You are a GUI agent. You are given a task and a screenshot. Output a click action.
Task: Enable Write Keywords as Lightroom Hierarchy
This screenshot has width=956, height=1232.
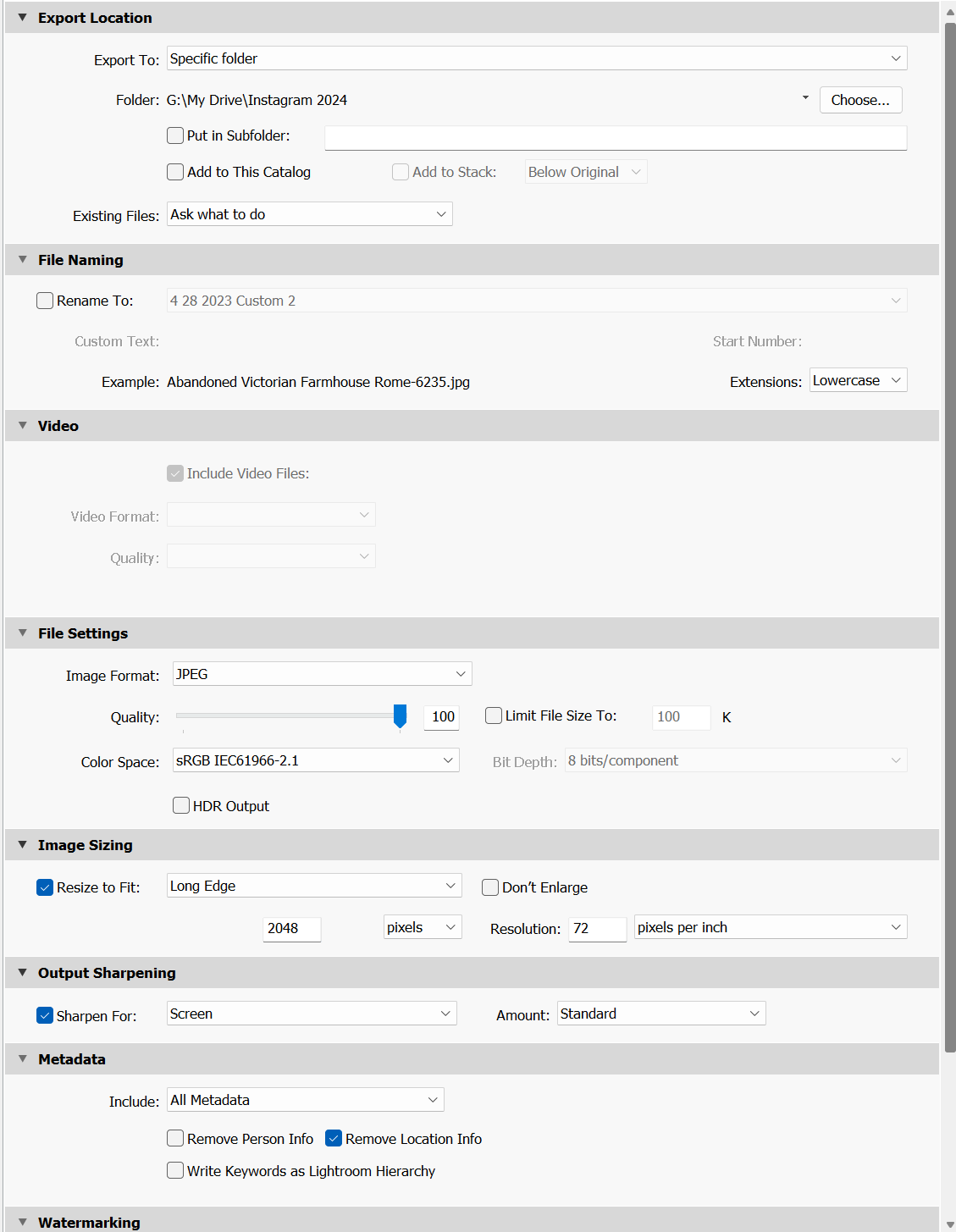tap(175, 1170)
